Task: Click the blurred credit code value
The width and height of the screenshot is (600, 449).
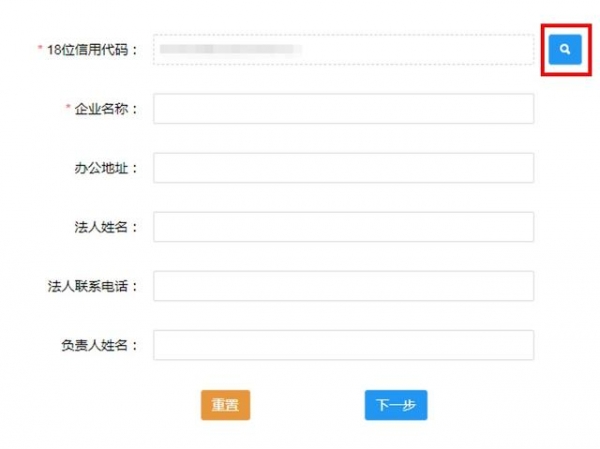Action: click(230, 48)
